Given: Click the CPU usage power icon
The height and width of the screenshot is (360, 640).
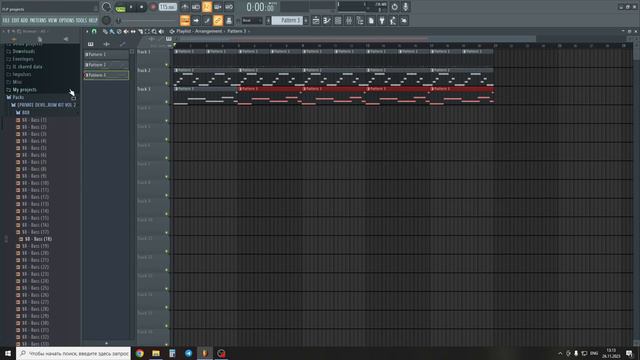Looking at the screenshot, I should (x=394, y=7).
